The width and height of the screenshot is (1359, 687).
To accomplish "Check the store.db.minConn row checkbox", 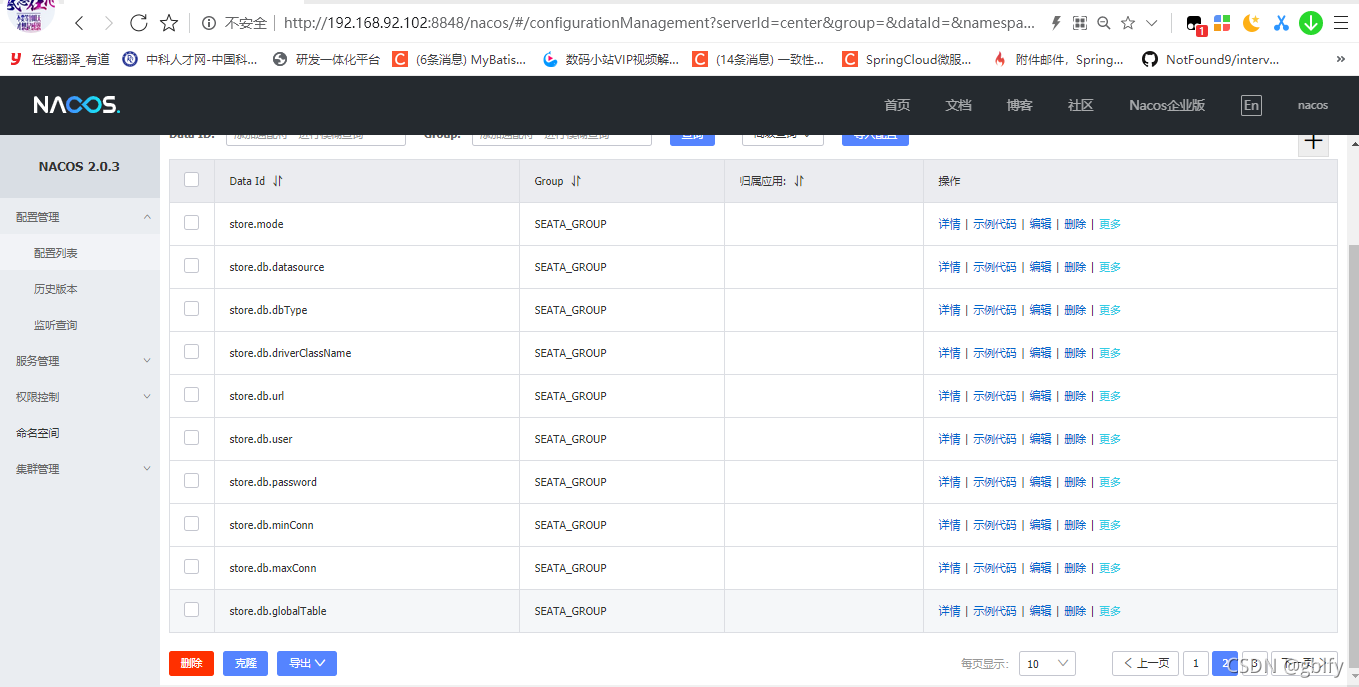I will point(192,524).
